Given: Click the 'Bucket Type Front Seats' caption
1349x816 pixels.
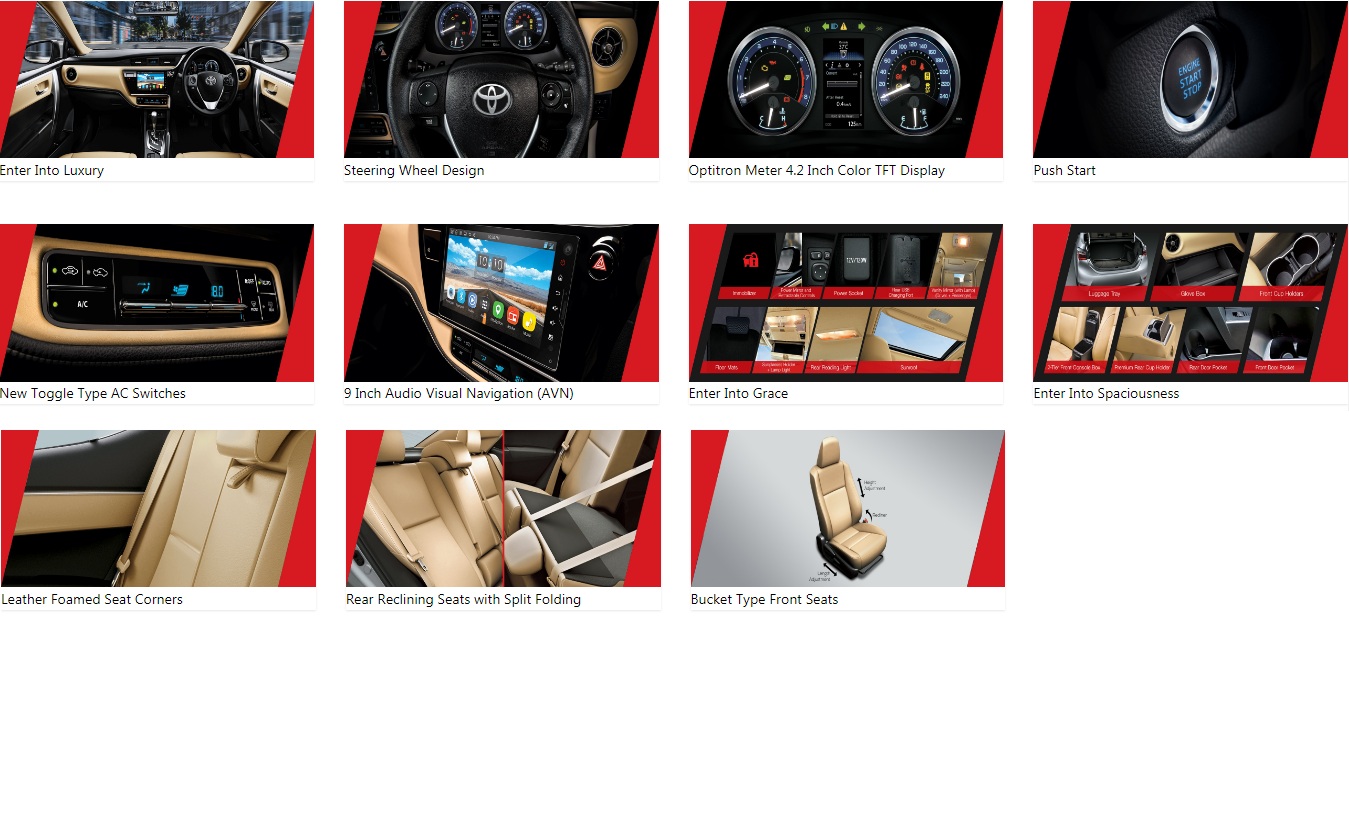Looking at the screenshot, I should tap(764, 599).
